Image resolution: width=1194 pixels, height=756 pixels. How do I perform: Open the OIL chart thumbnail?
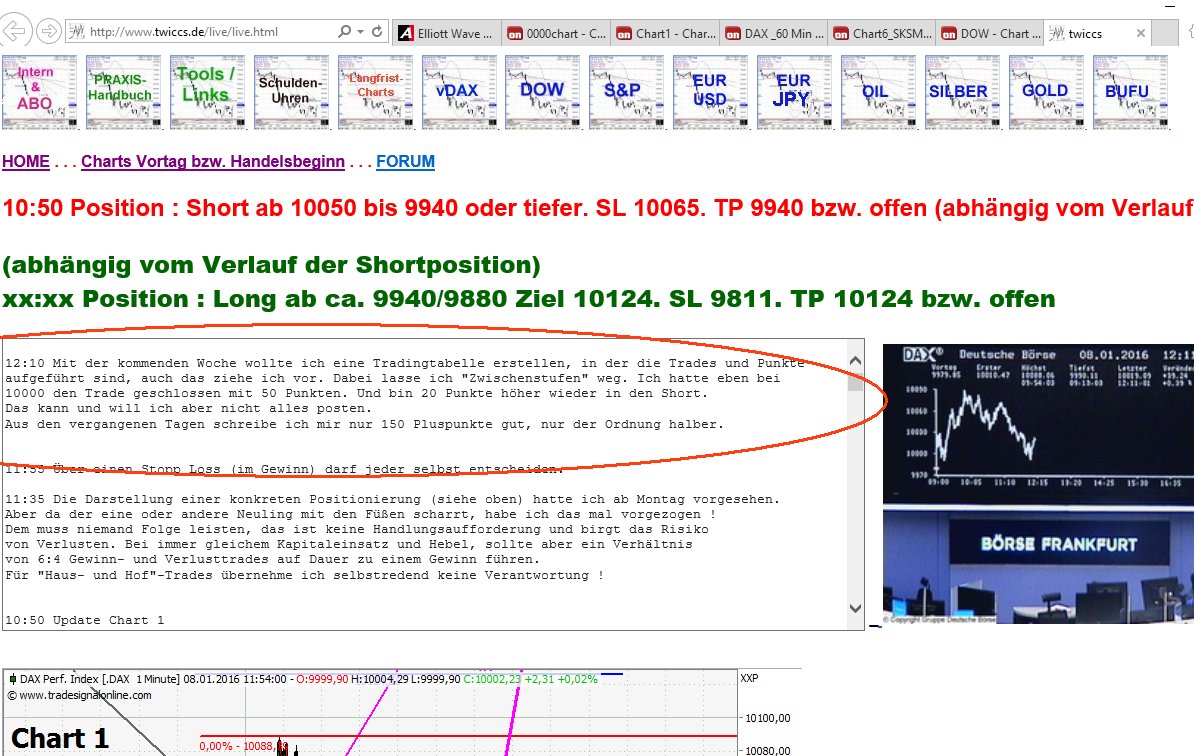[878, 92]
